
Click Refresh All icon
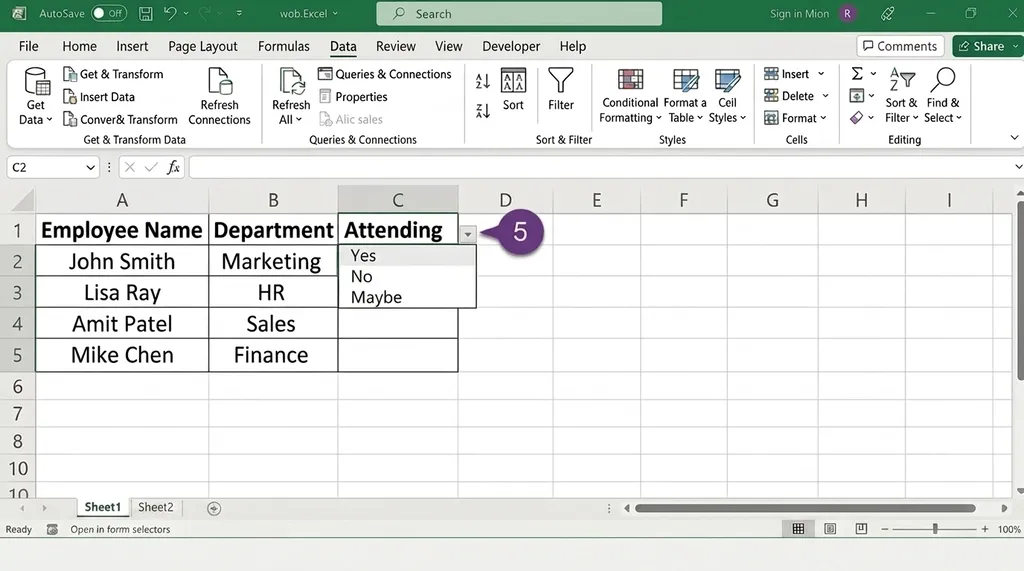point(291,82)
